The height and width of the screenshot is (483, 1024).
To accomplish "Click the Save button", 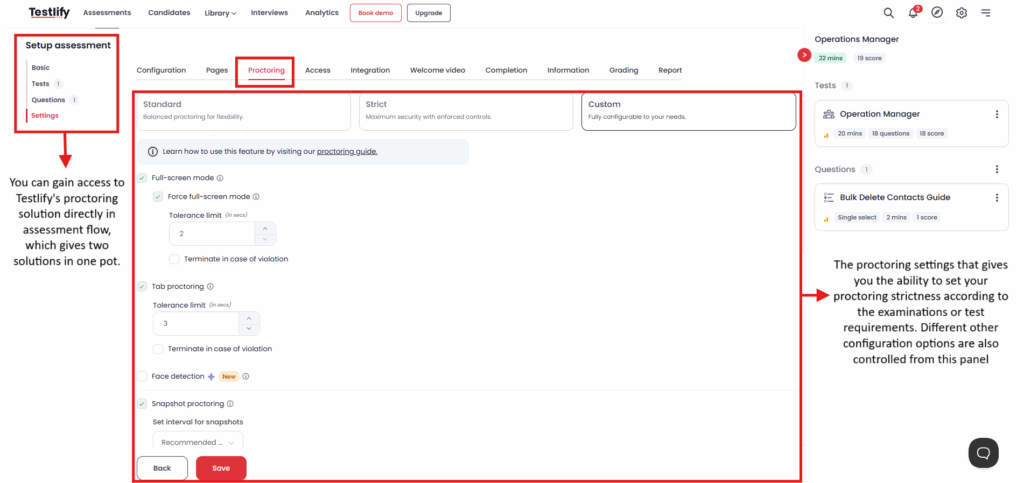I will click(221, 468).
